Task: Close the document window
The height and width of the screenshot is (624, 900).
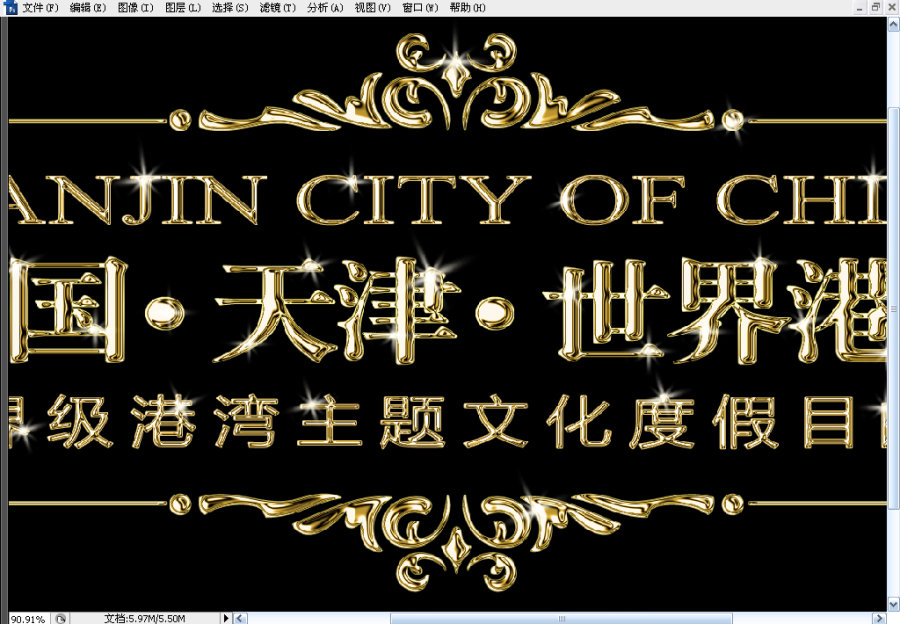Action: point(891,7)
